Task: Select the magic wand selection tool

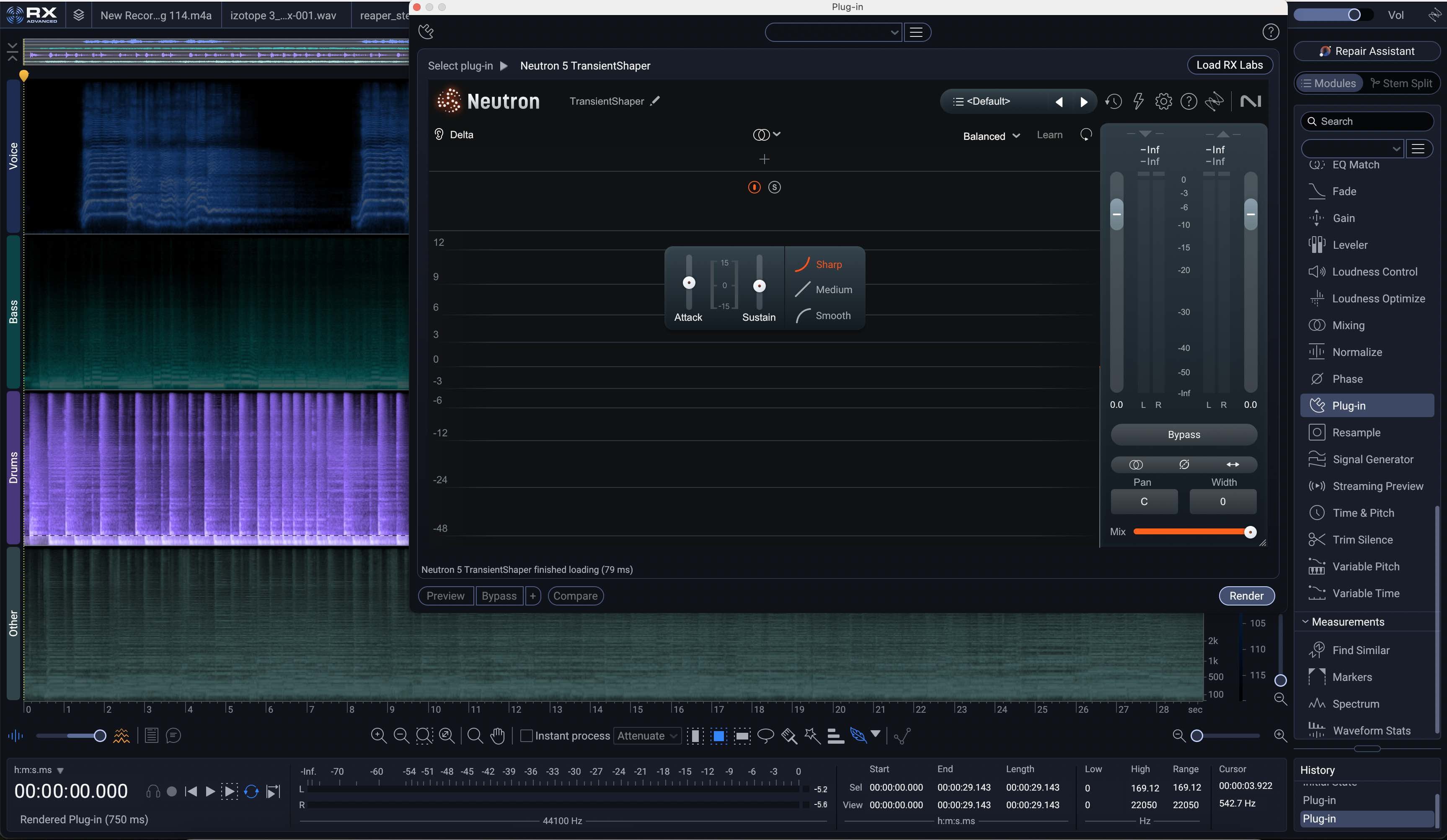Action: coord(812,736)
